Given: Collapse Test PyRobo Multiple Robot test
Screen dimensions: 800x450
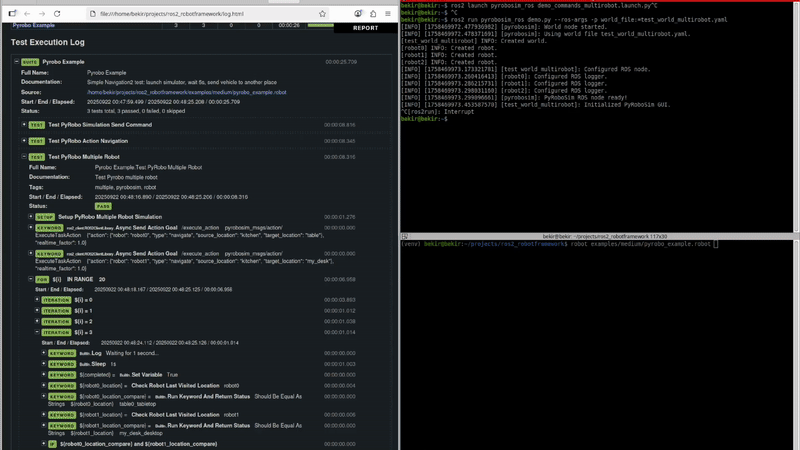Looking at the screenshot, I should (25, 157).
